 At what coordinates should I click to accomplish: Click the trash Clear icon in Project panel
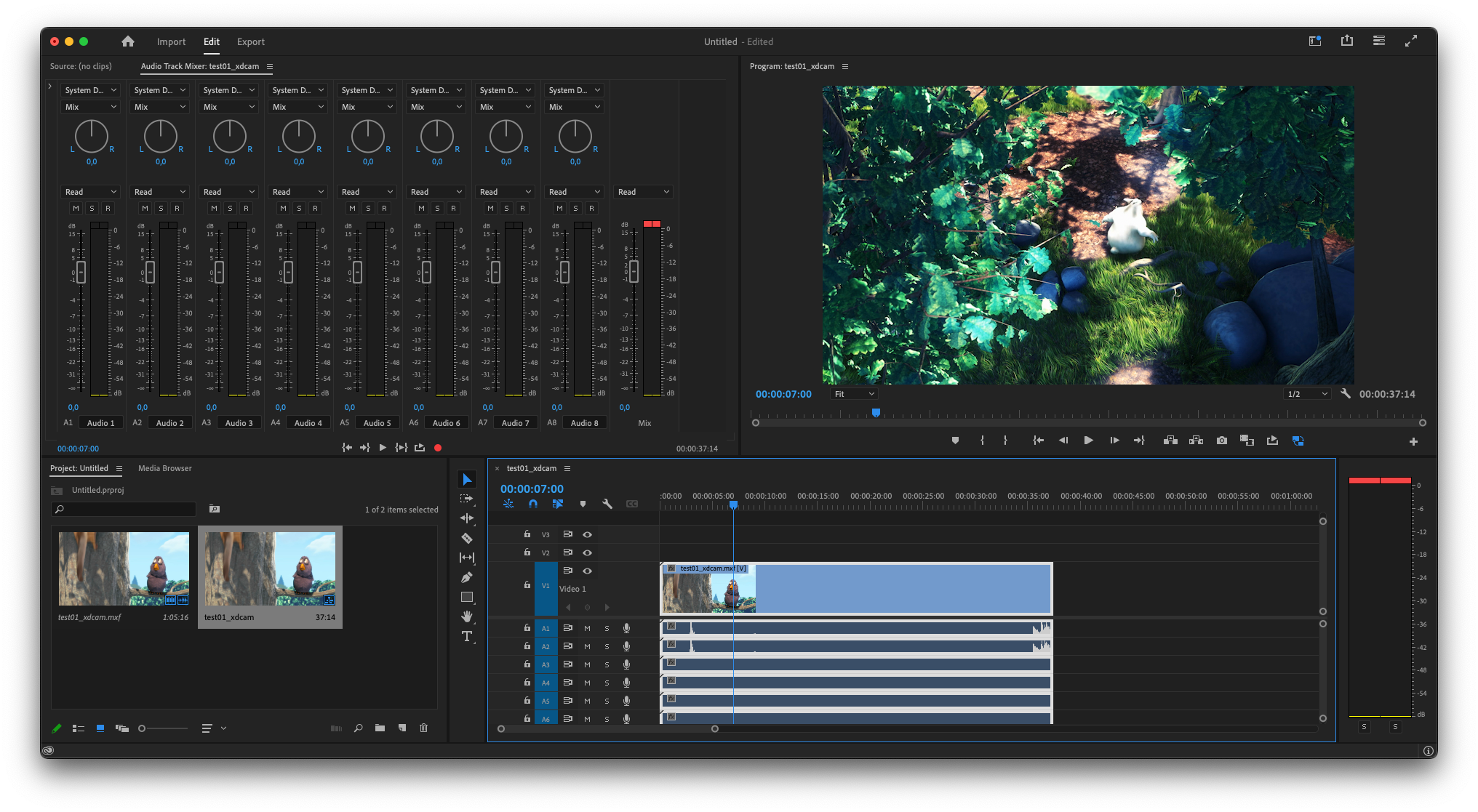[424, 728]
